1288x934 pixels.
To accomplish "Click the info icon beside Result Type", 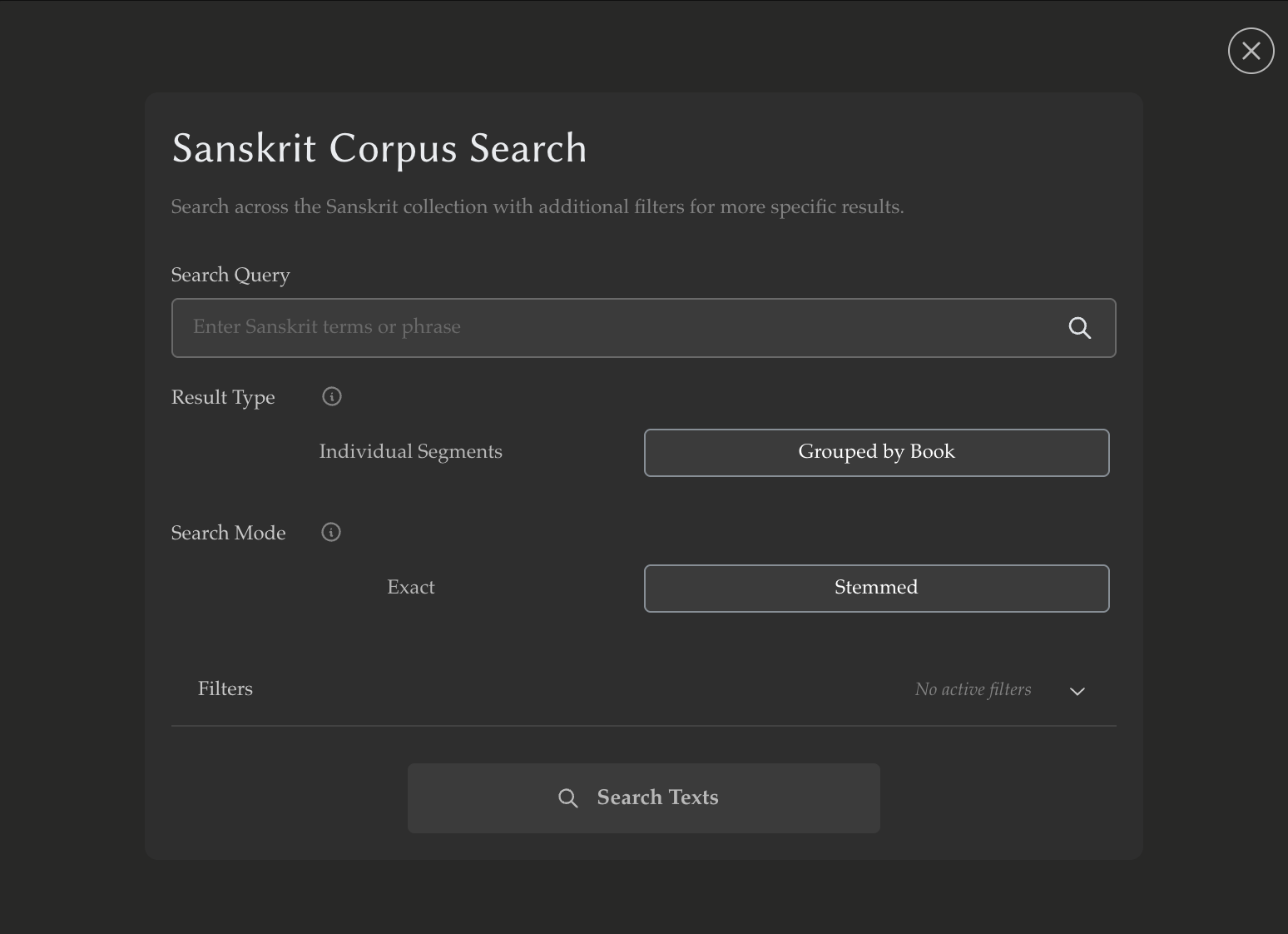I will [x=331, y=396].
